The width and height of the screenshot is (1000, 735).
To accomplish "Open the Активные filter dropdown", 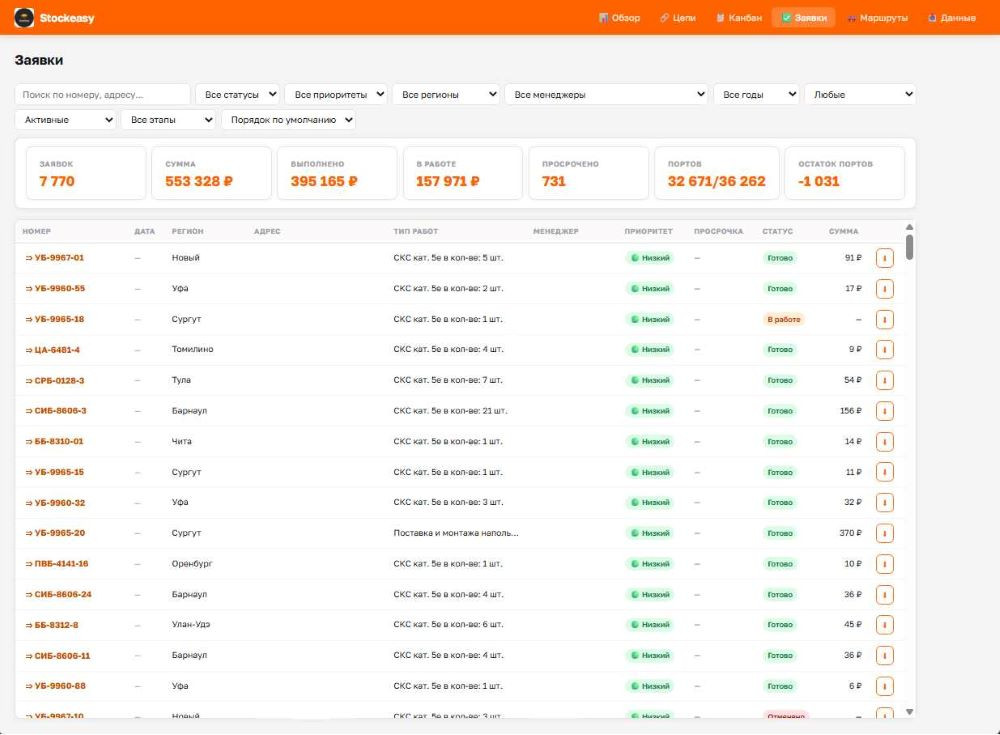I will [x=65, y=120].
